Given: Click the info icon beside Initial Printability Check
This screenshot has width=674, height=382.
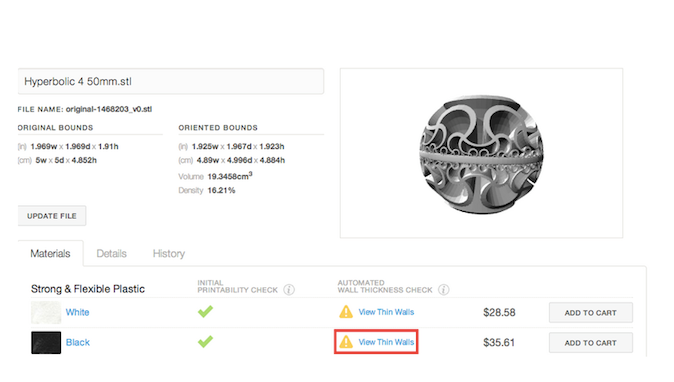Looking at the screenshot, I should [x=289, y=290].
